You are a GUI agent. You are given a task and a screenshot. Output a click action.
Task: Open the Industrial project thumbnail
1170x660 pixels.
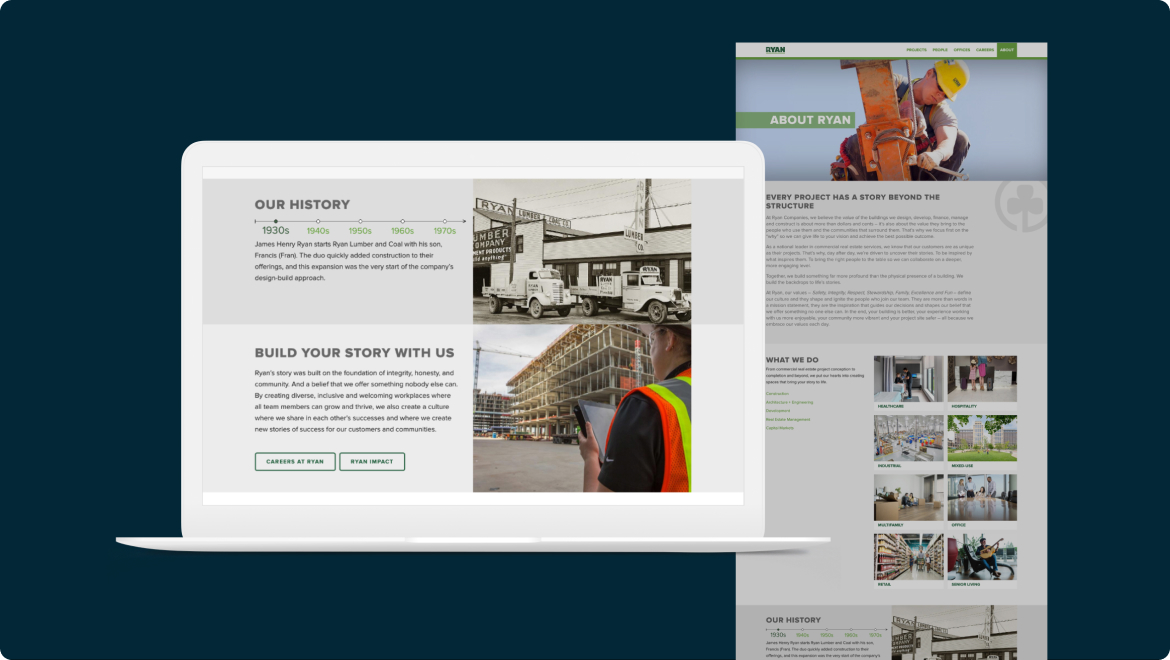[x=908, y=442]
